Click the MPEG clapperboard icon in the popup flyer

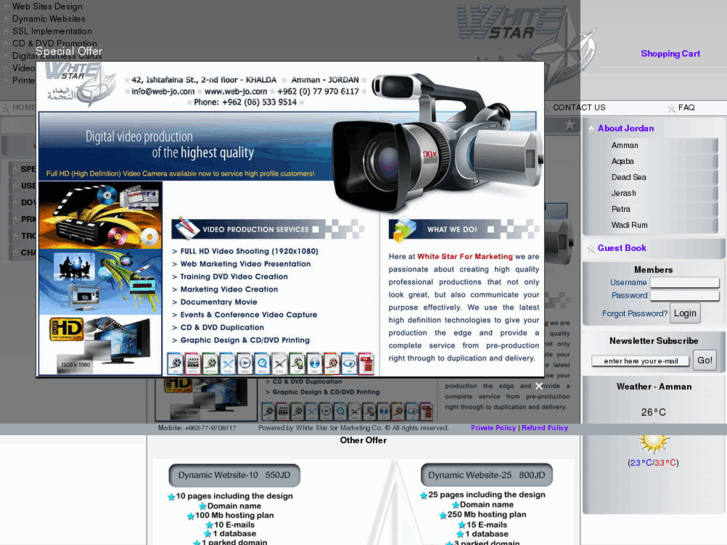click(x=193, y=363)
